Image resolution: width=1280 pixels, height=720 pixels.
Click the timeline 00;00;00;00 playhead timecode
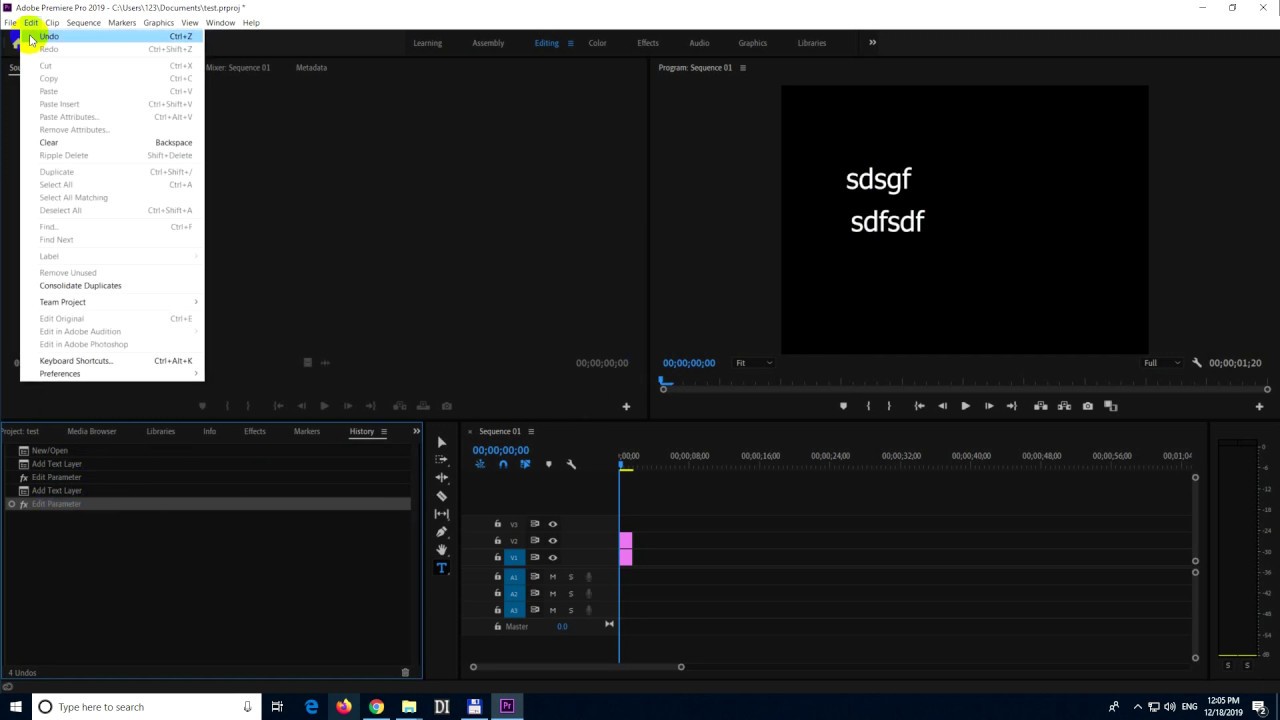tap(500, 450)
